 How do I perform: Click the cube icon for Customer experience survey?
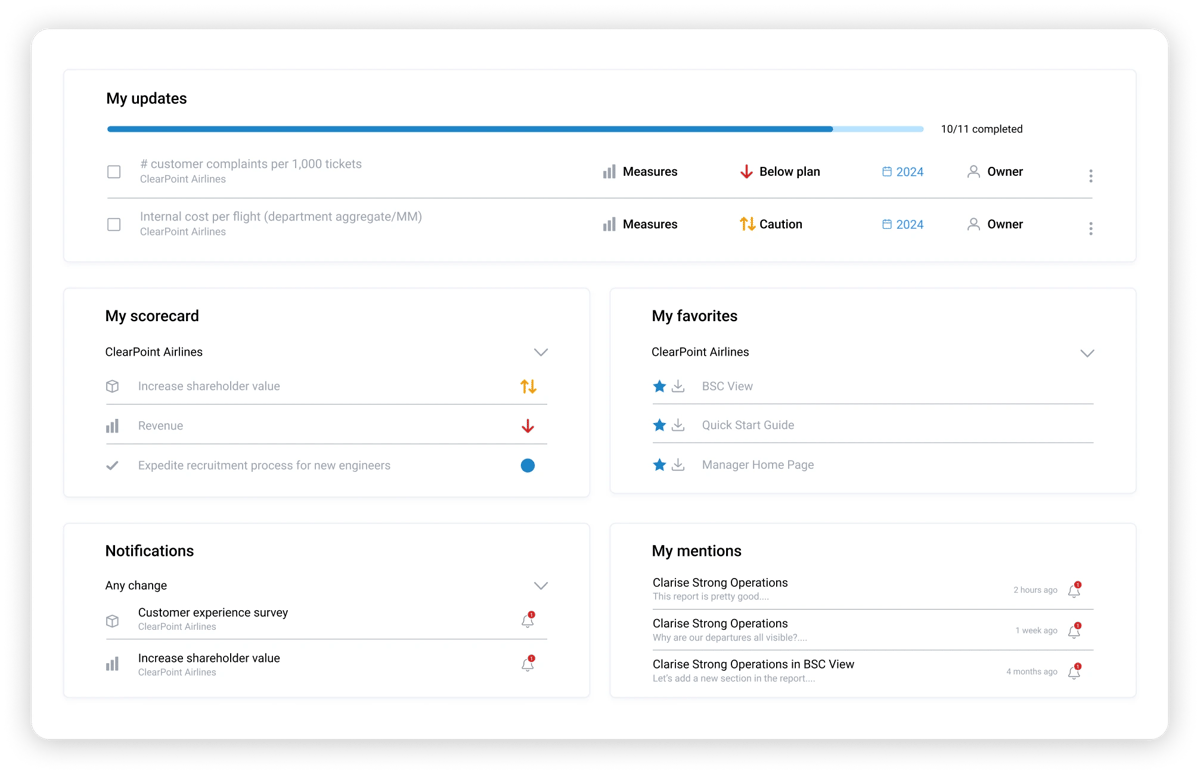pyautogui.click(x=112, y=621)
